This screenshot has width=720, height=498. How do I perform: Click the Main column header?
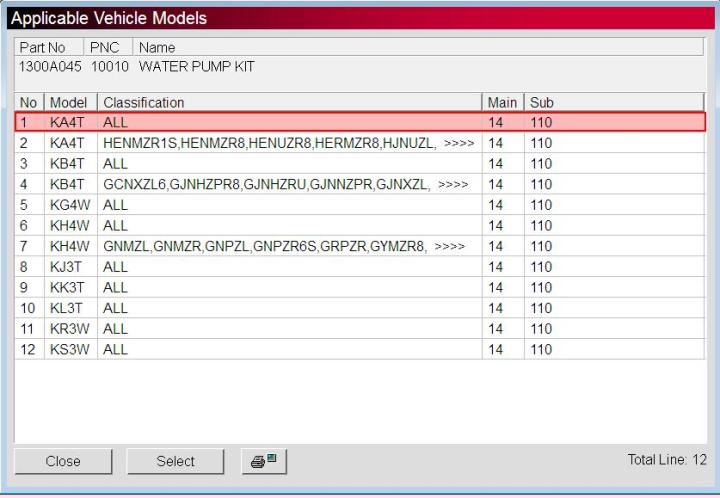pyautogui.click(x=502, y=102)
